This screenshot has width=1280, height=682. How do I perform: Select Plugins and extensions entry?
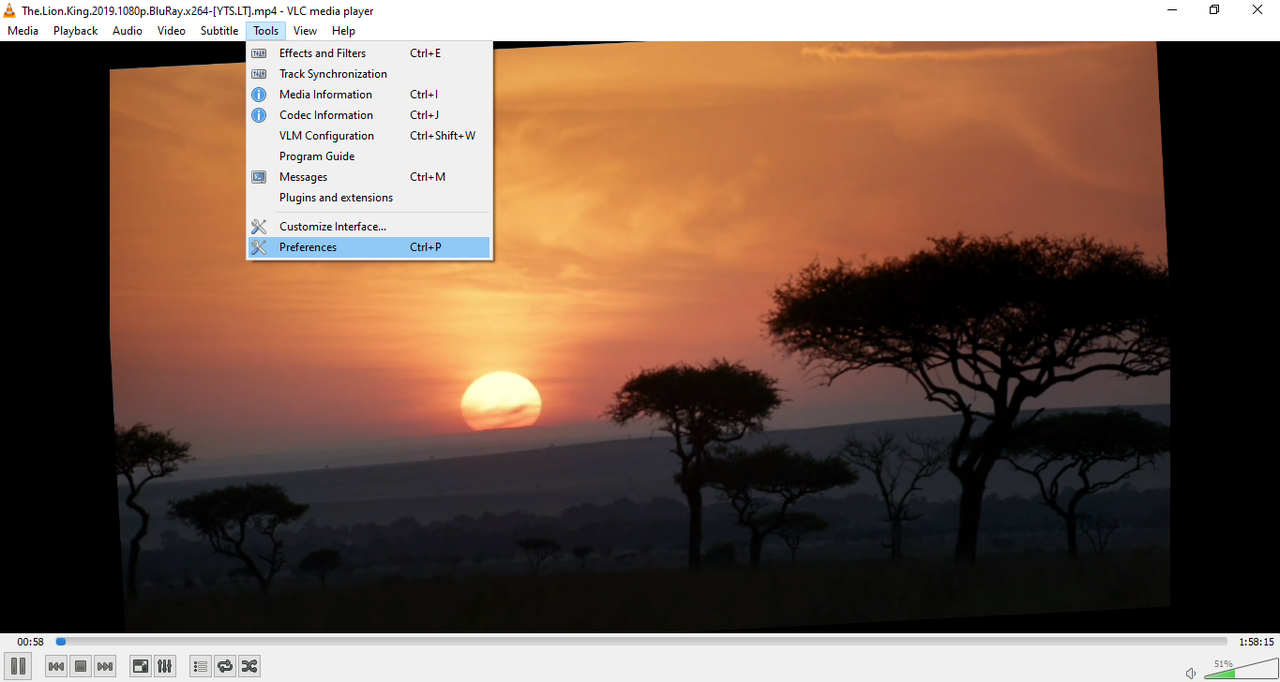(369, 198)
